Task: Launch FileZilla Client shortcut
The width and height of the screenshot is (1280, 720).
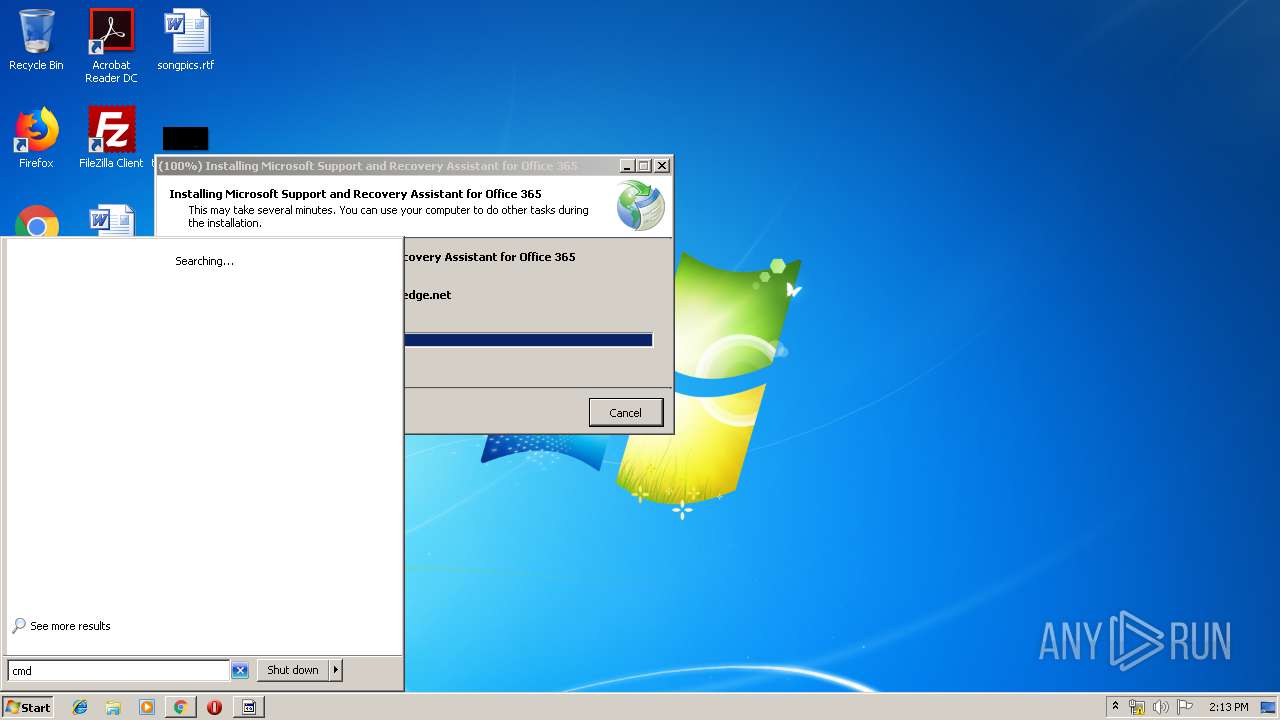Action: (x=111, y=138)
